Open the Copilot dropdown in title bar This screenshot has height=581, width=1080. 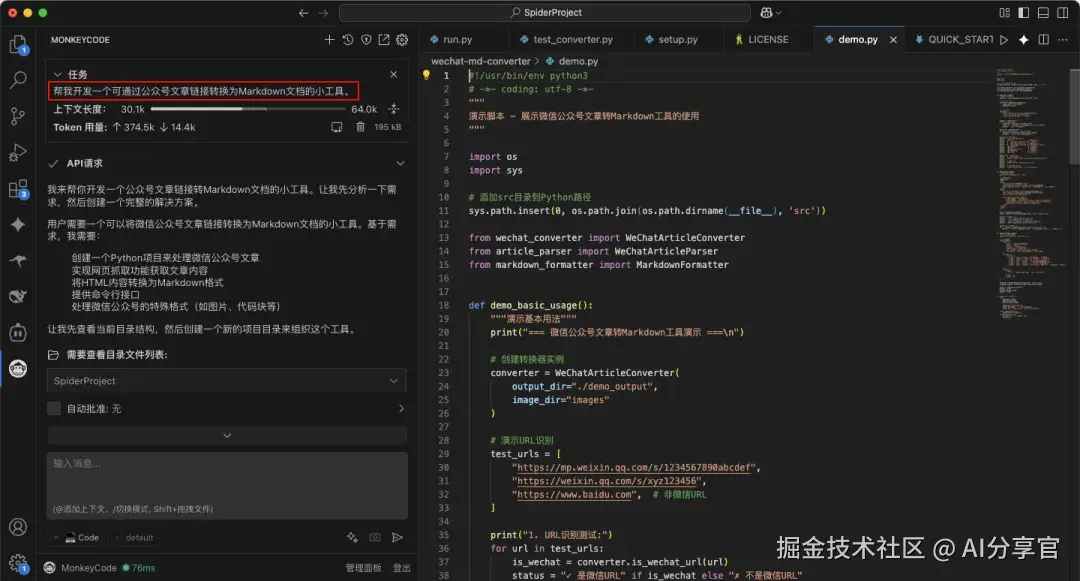click(x=771, y=12)
